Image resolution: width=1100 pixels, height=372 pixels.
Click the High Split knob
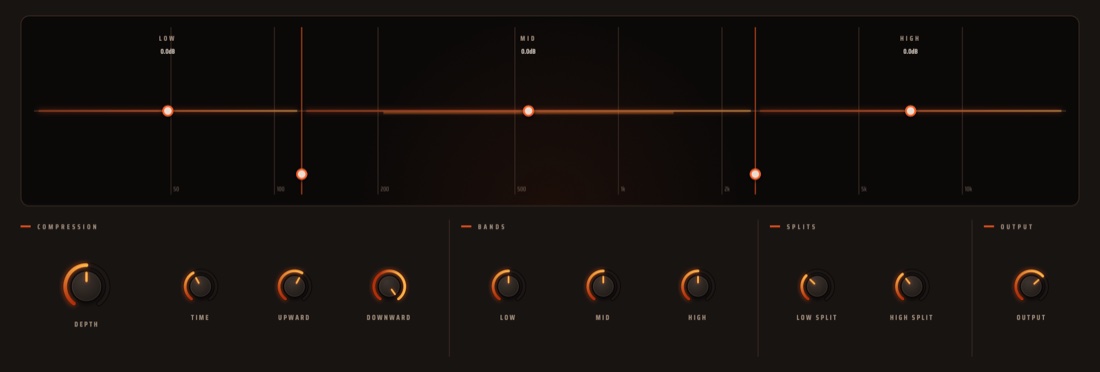[x=911, y=286]
